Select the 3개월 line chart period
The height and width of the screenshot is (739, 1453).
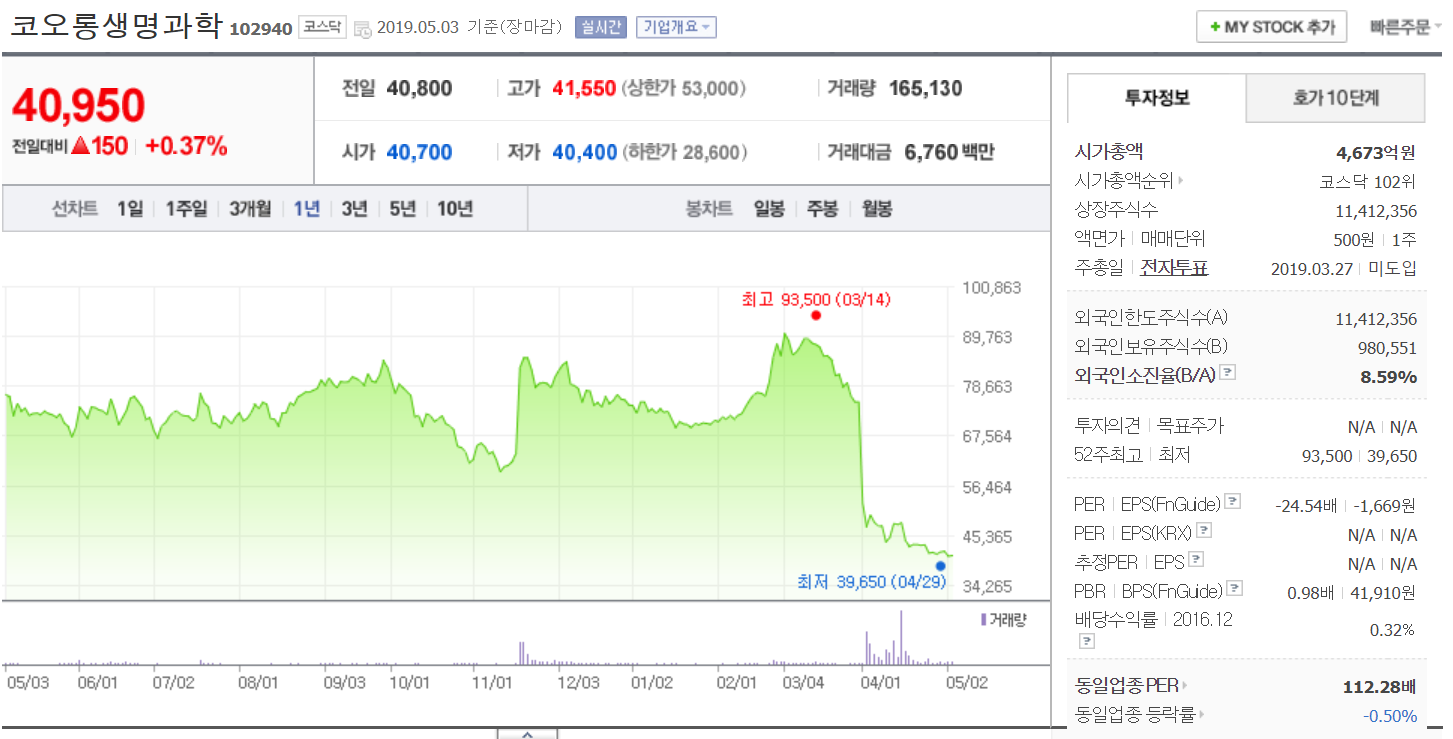click(249, 209)
